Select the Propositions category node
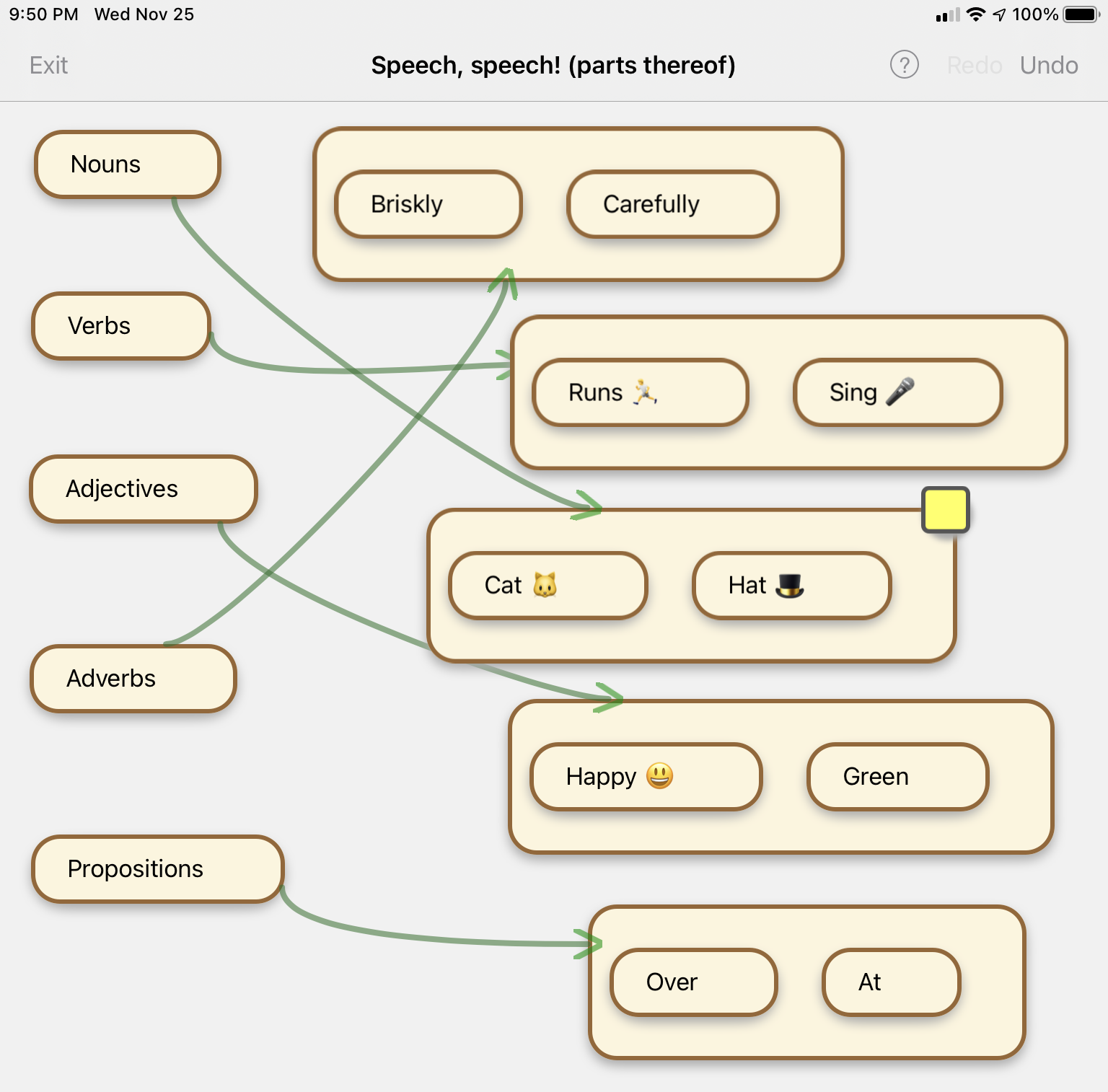The image size is (1108, 1092). (157, 869)
